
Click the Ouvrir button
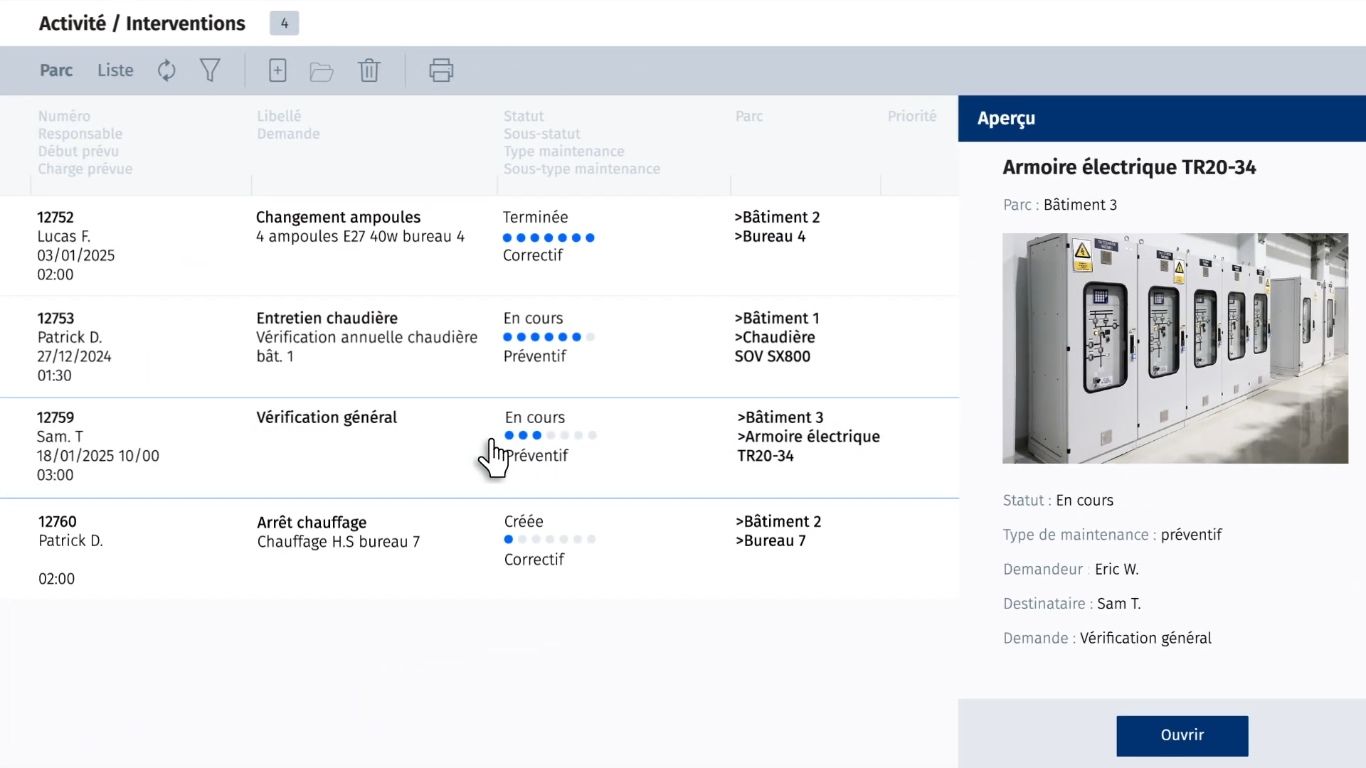1182,735
